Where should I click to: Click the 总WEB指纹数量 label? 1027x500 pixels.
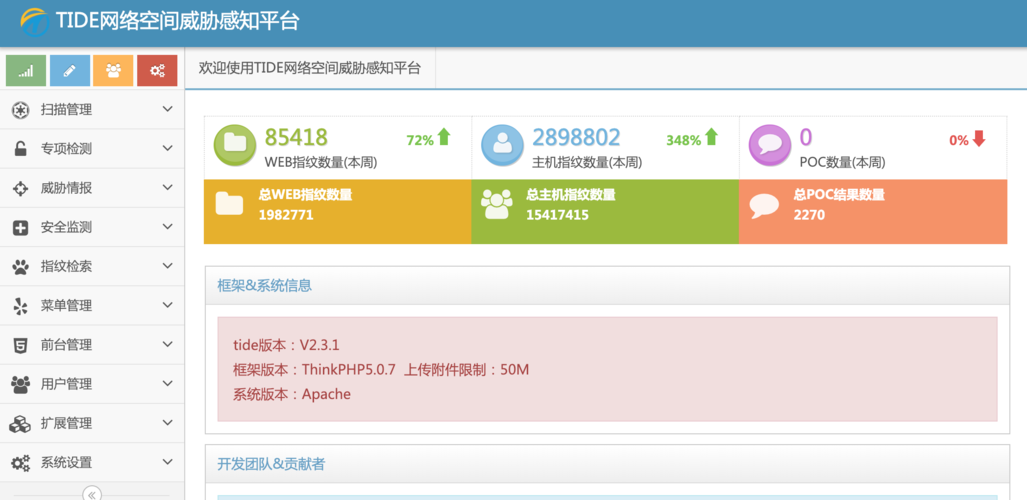(306, 195)
